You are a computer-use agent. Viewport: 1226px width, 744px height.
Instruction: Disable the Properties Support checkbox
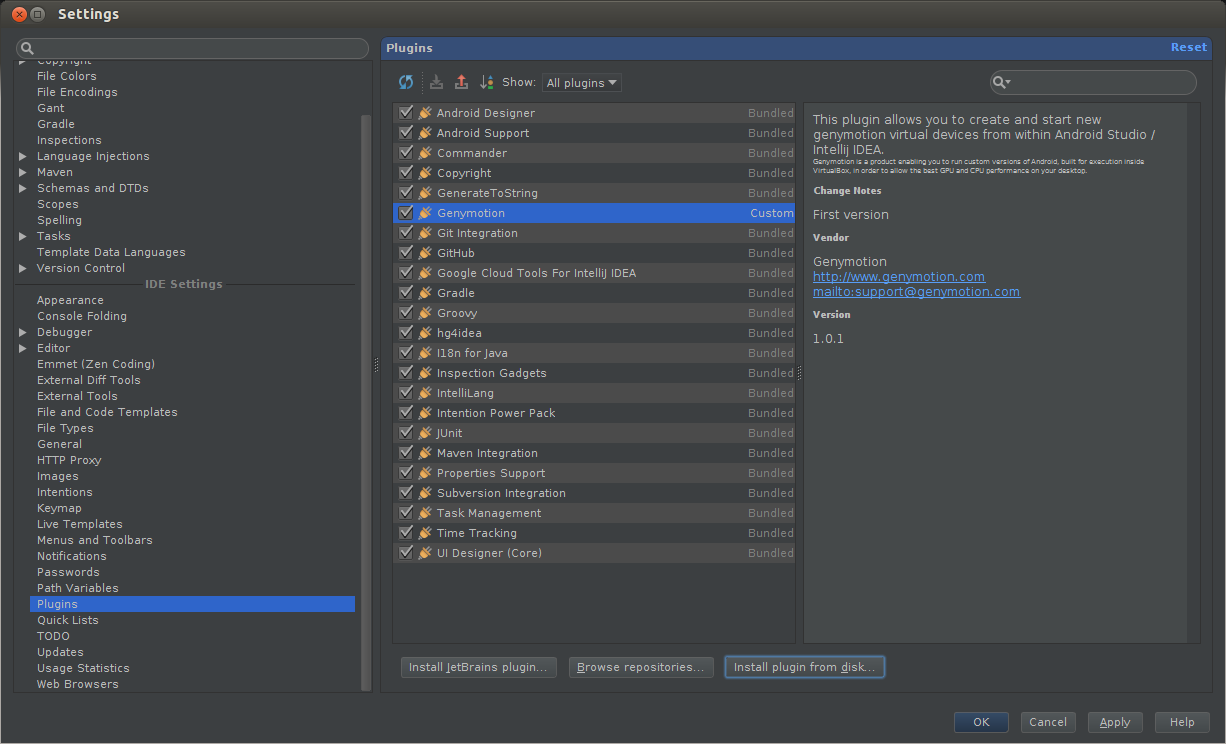[x=405, y=473]
